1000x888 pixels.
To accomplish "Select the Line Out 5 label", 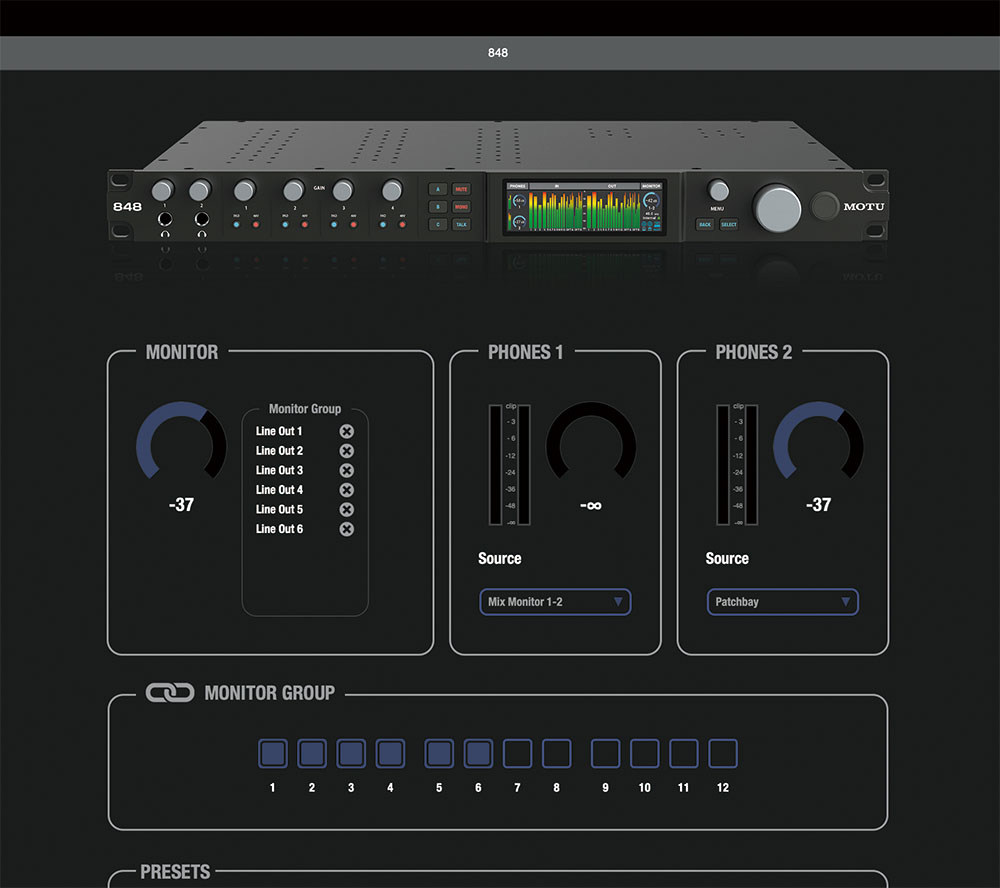I will [279, 510].
